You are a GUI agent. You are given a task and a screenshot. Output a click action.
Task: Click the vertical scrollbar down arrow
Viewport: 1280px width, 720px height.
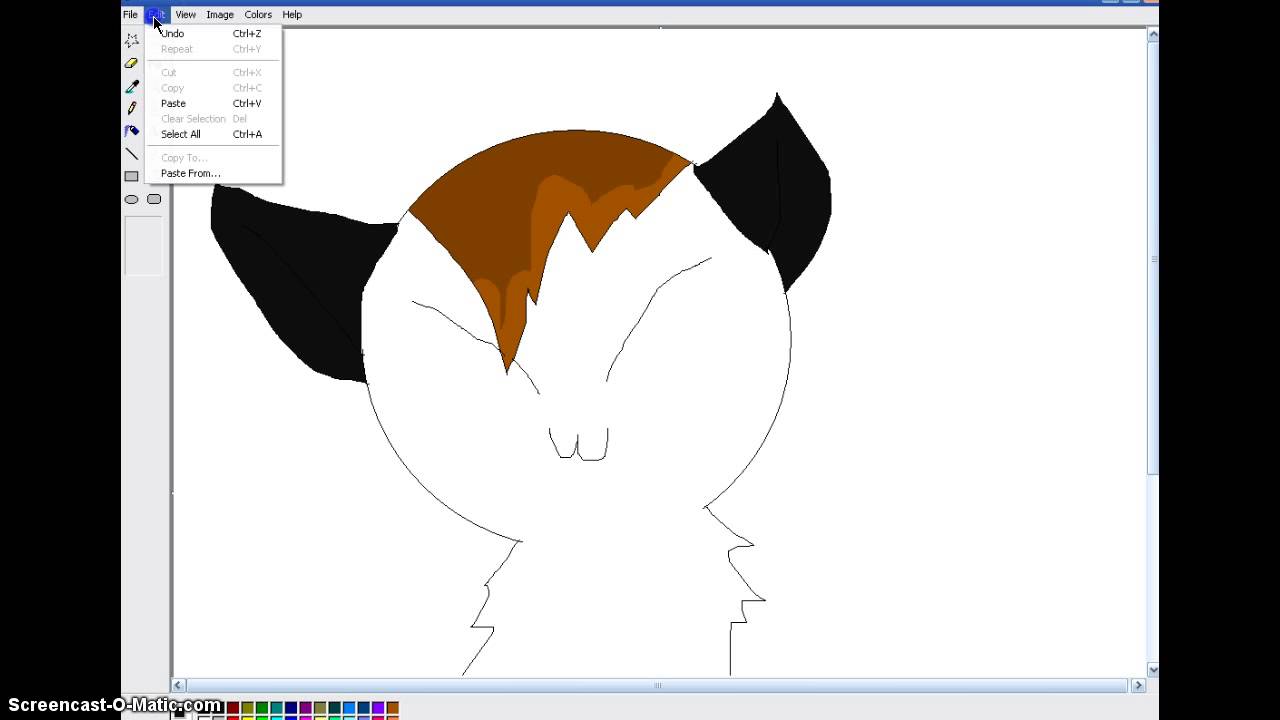click(x=1153, y=670)
